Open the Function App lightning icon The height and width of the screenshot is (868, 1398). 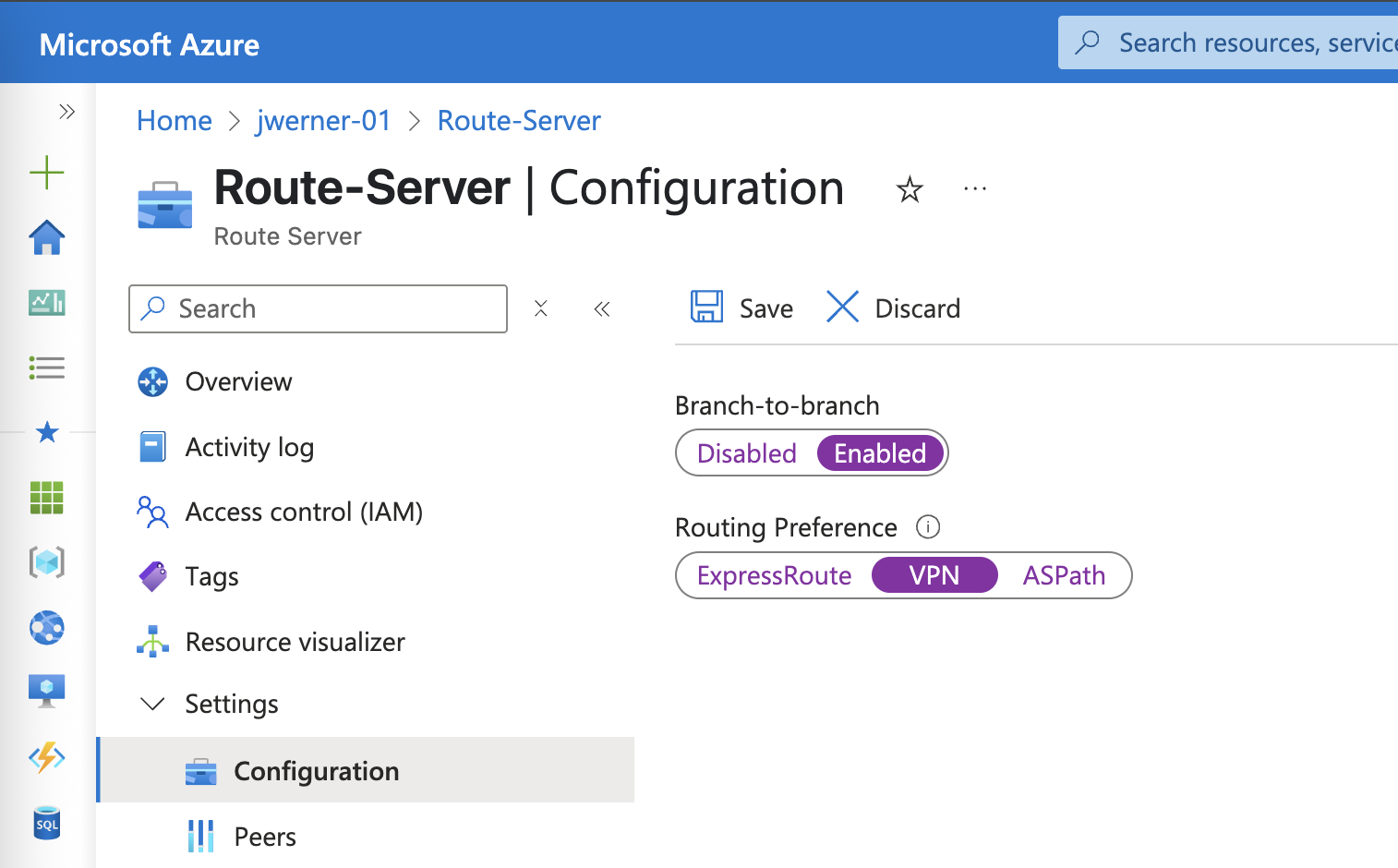[47, 757]
